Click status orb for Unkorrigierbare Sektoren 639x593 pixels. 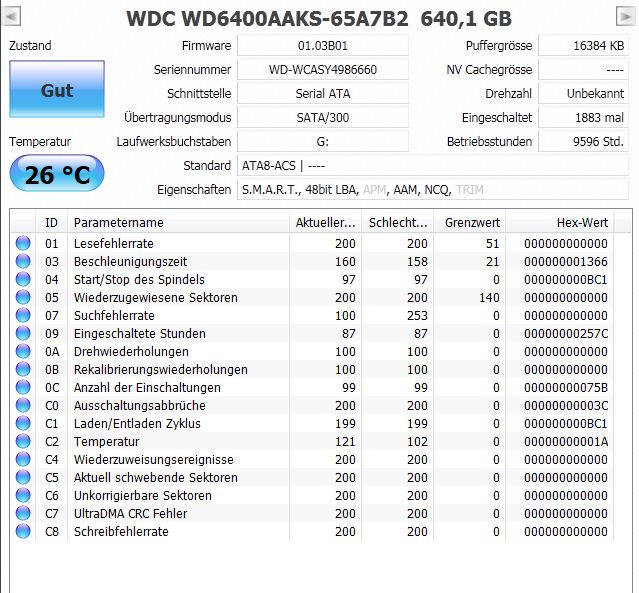coord(23,495)
